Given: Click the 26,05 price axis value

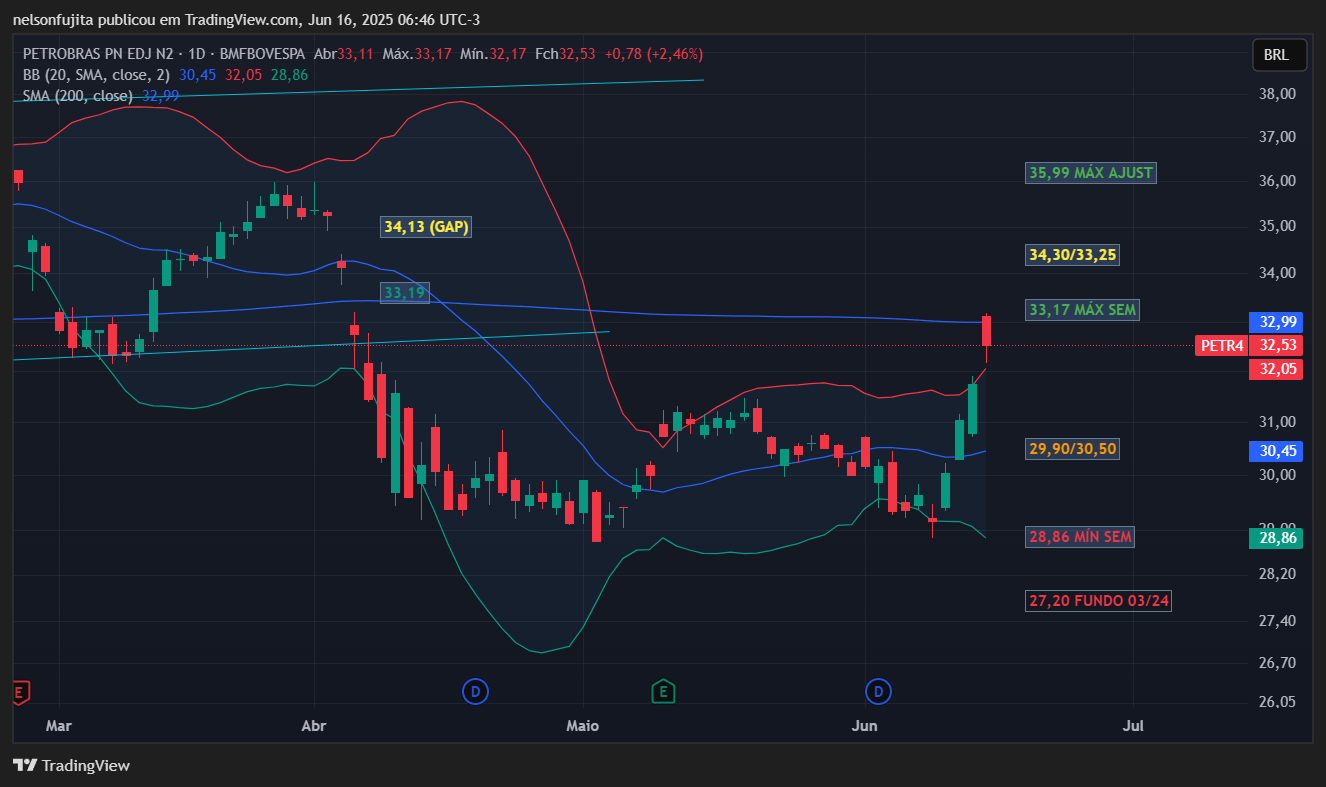Looking at the screenshot, I should 1276,702.
